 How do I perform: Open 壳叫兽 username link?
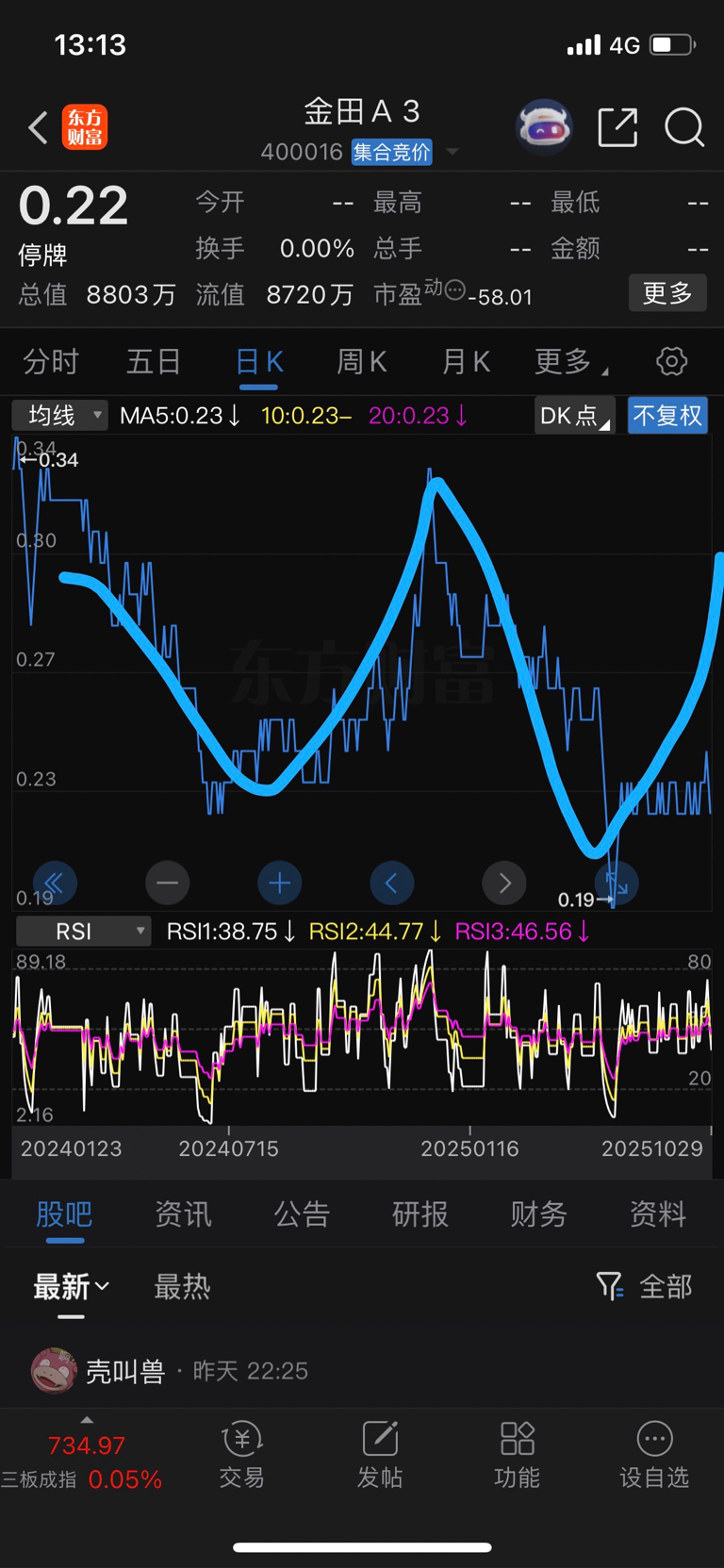point(125,1371)
